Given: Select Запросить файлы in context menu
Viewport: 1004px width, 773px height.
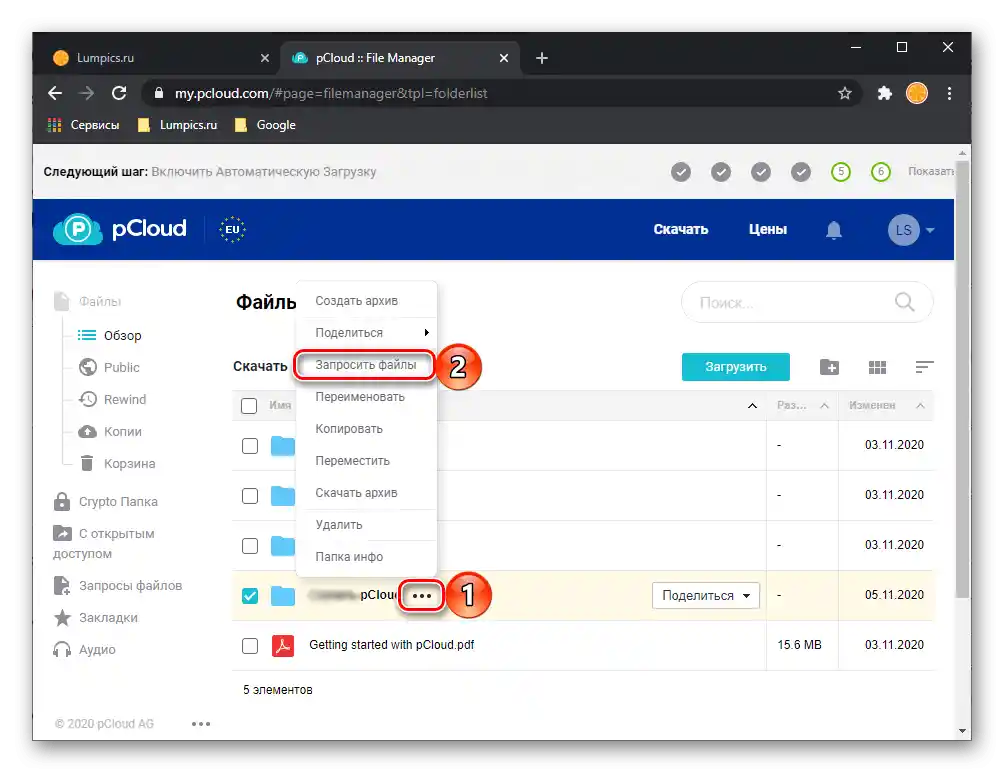Looking at the screenshot, I should [366, 364].
